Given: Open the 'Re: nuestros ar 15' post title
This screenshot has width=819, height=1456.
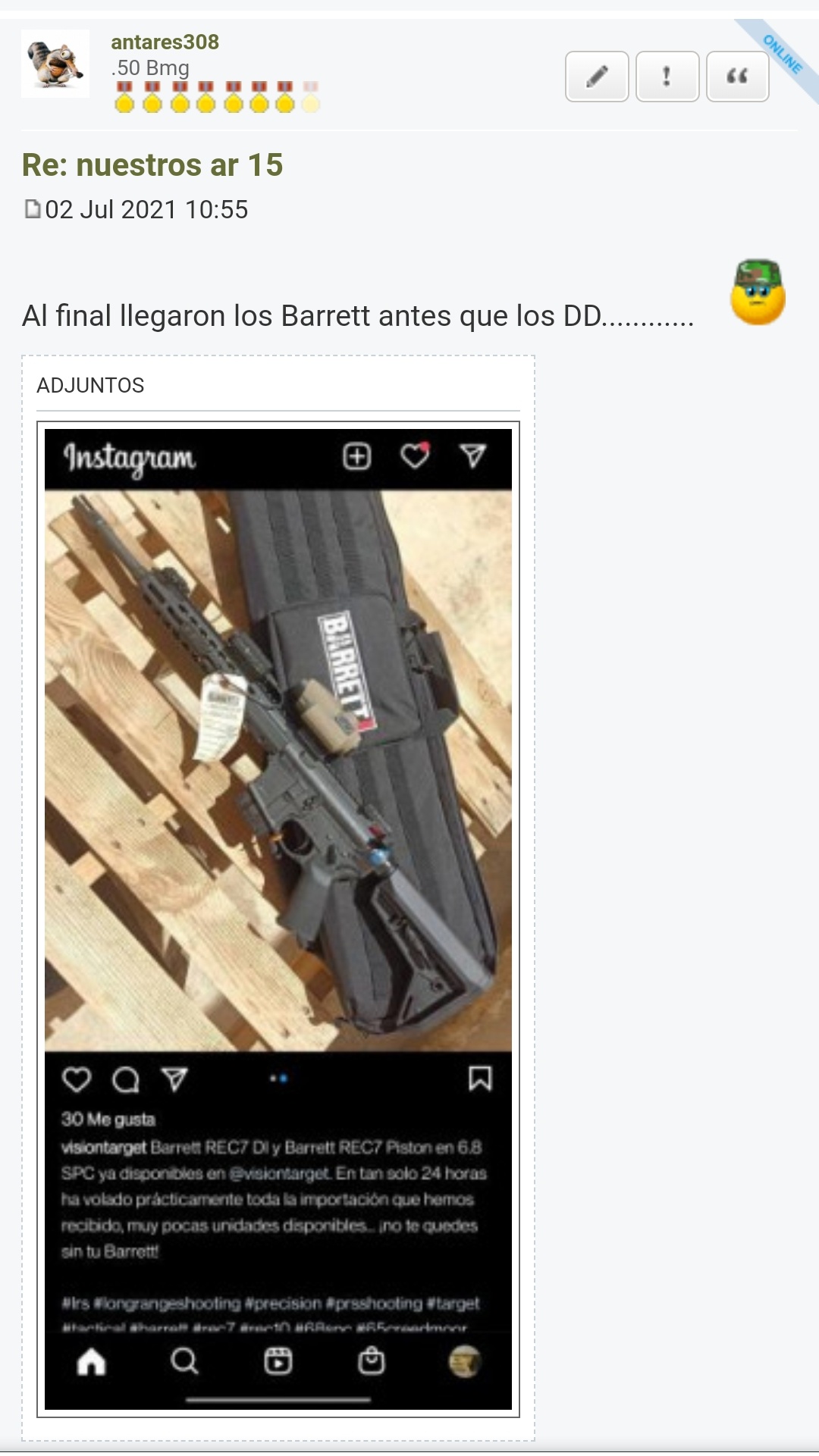Looking at the screenshot, I should (x=152, y=164).
